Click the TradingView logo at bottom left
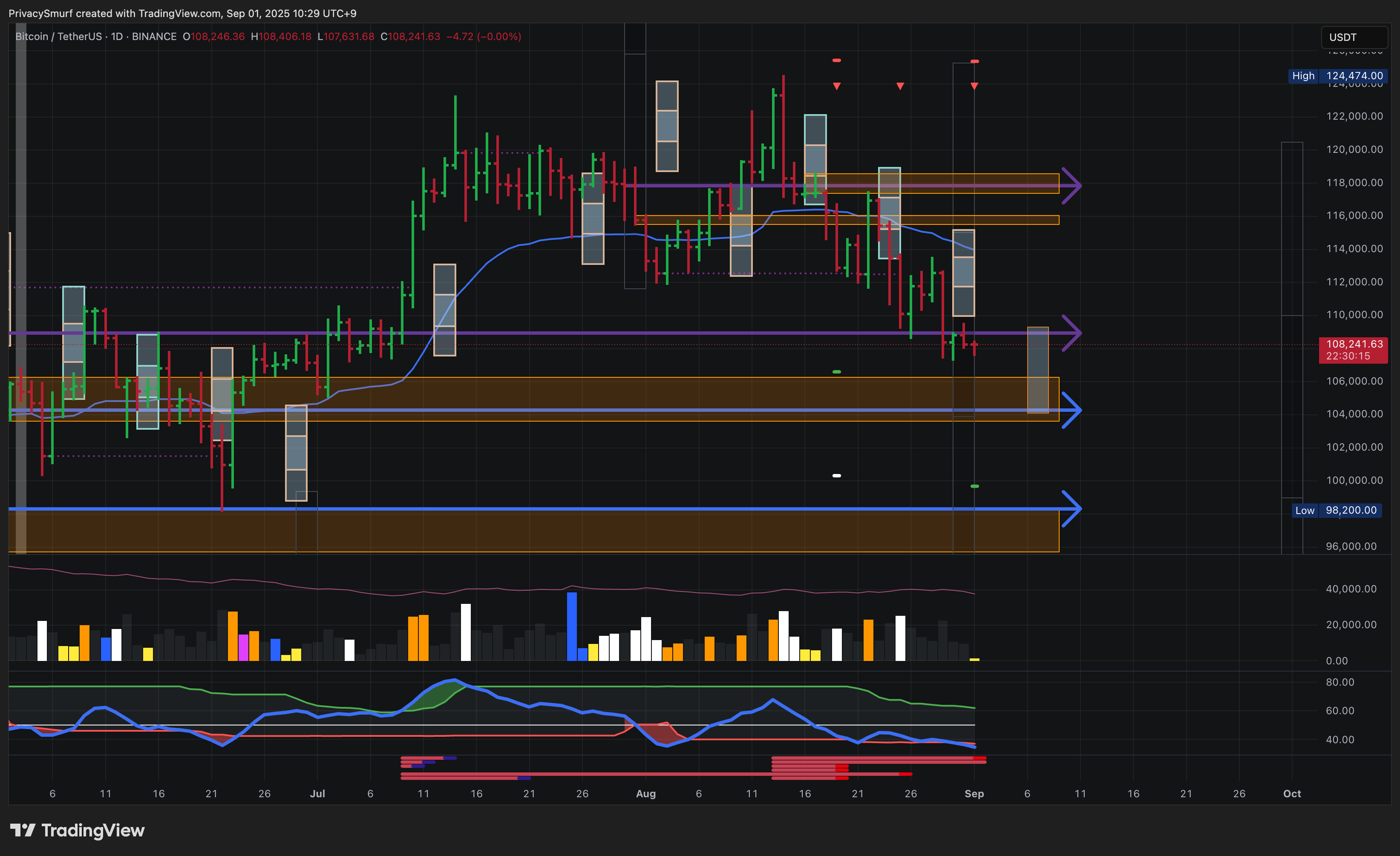Image resolution: width=1400 pixels, height=856 pixels. point(77,830)
